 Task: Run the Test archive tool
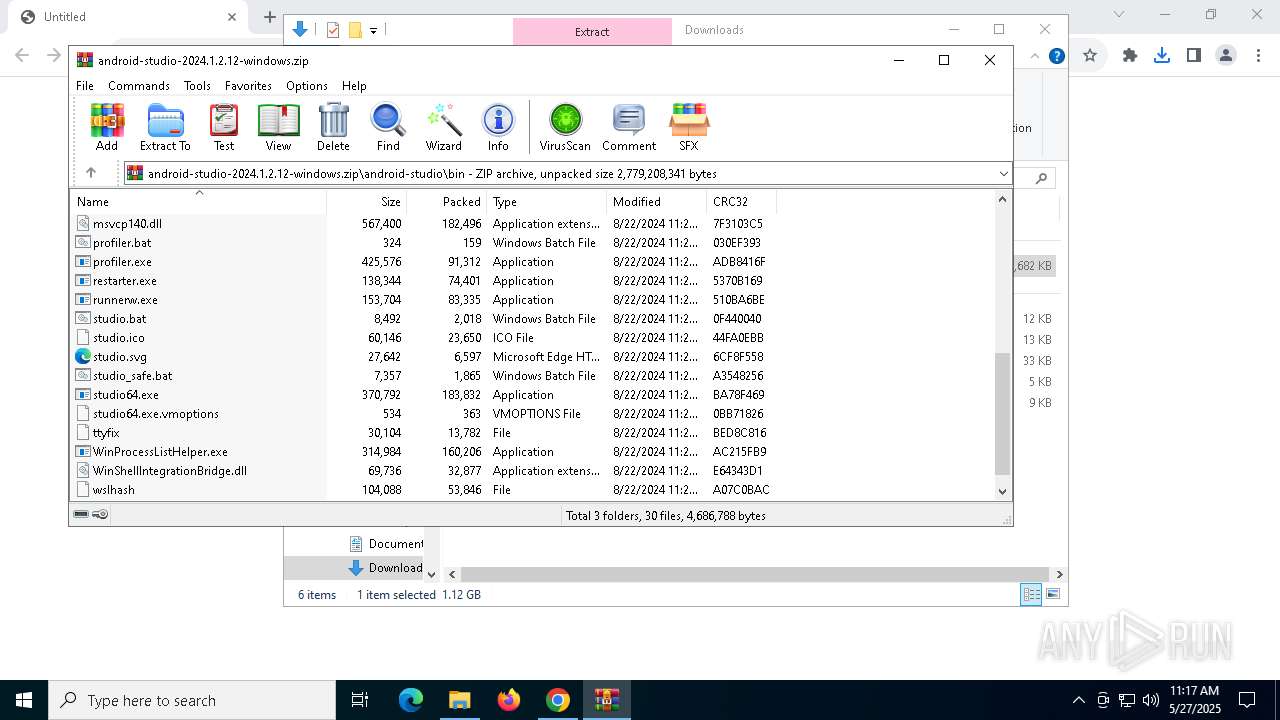tap(224, 127)
